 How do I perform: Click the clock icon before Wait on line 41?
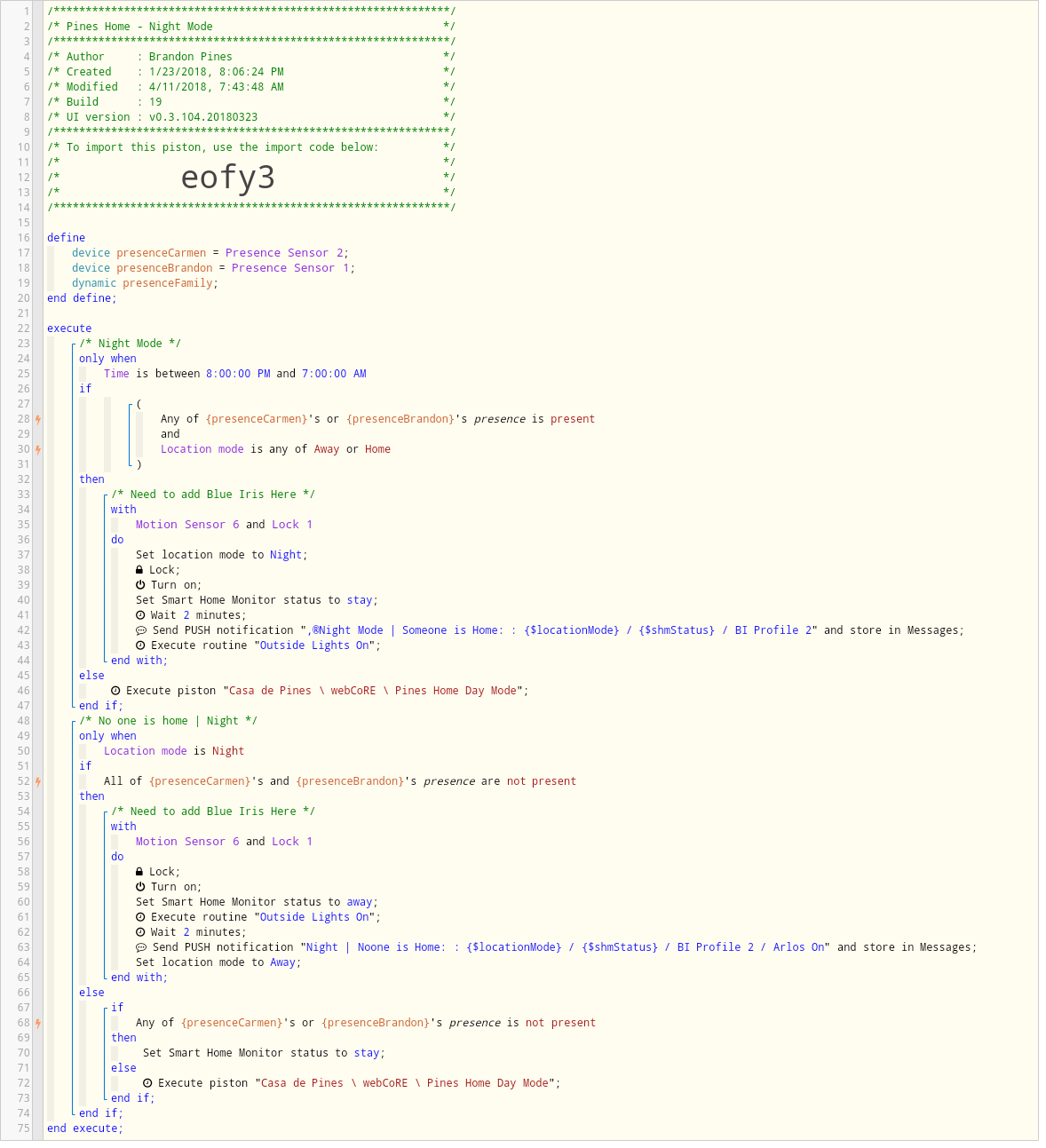[140, 615]
